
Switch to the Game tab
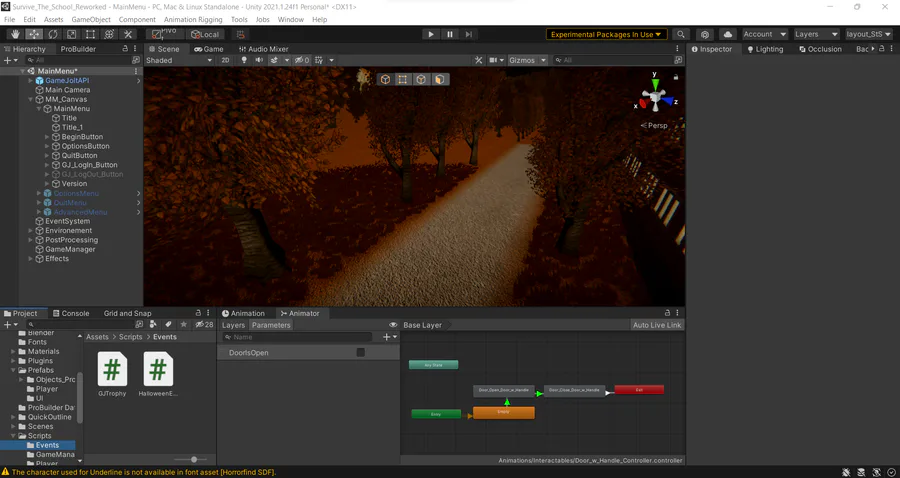tap(209, 49)
